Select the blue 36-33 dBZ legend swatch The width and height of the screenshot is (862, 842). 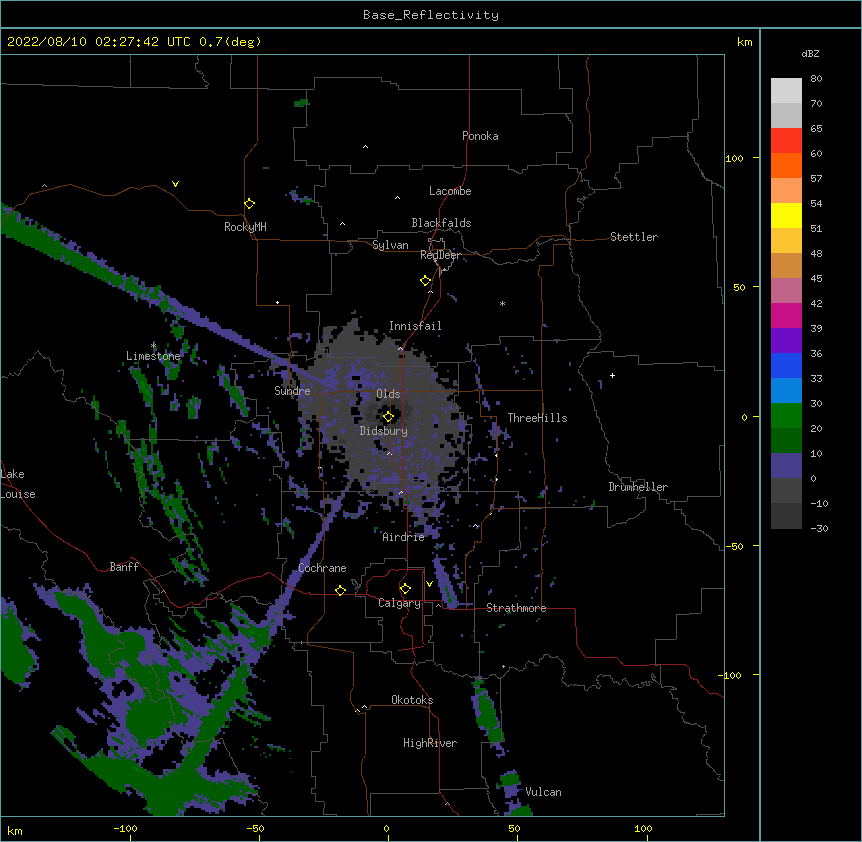tap(786, 365)
